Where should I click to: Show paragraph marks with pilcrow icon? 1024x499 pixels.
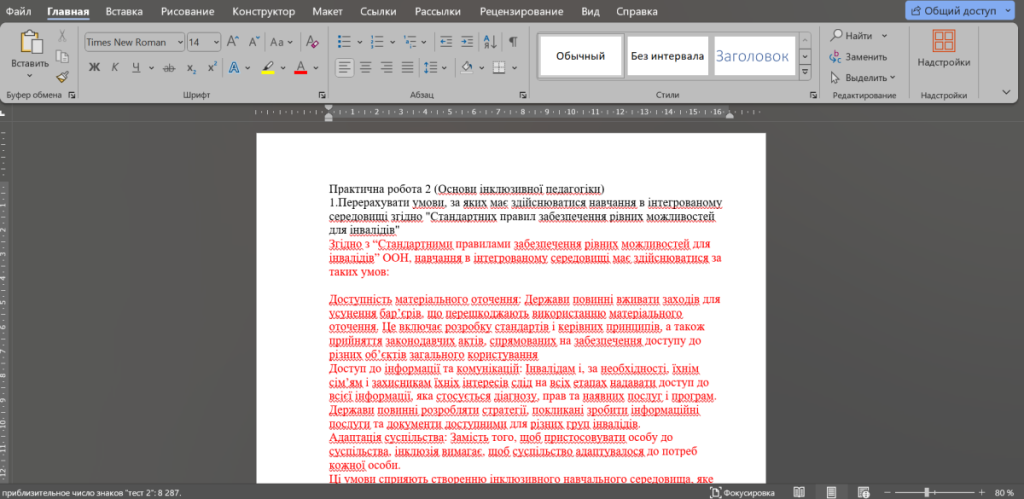click(513, 42)
